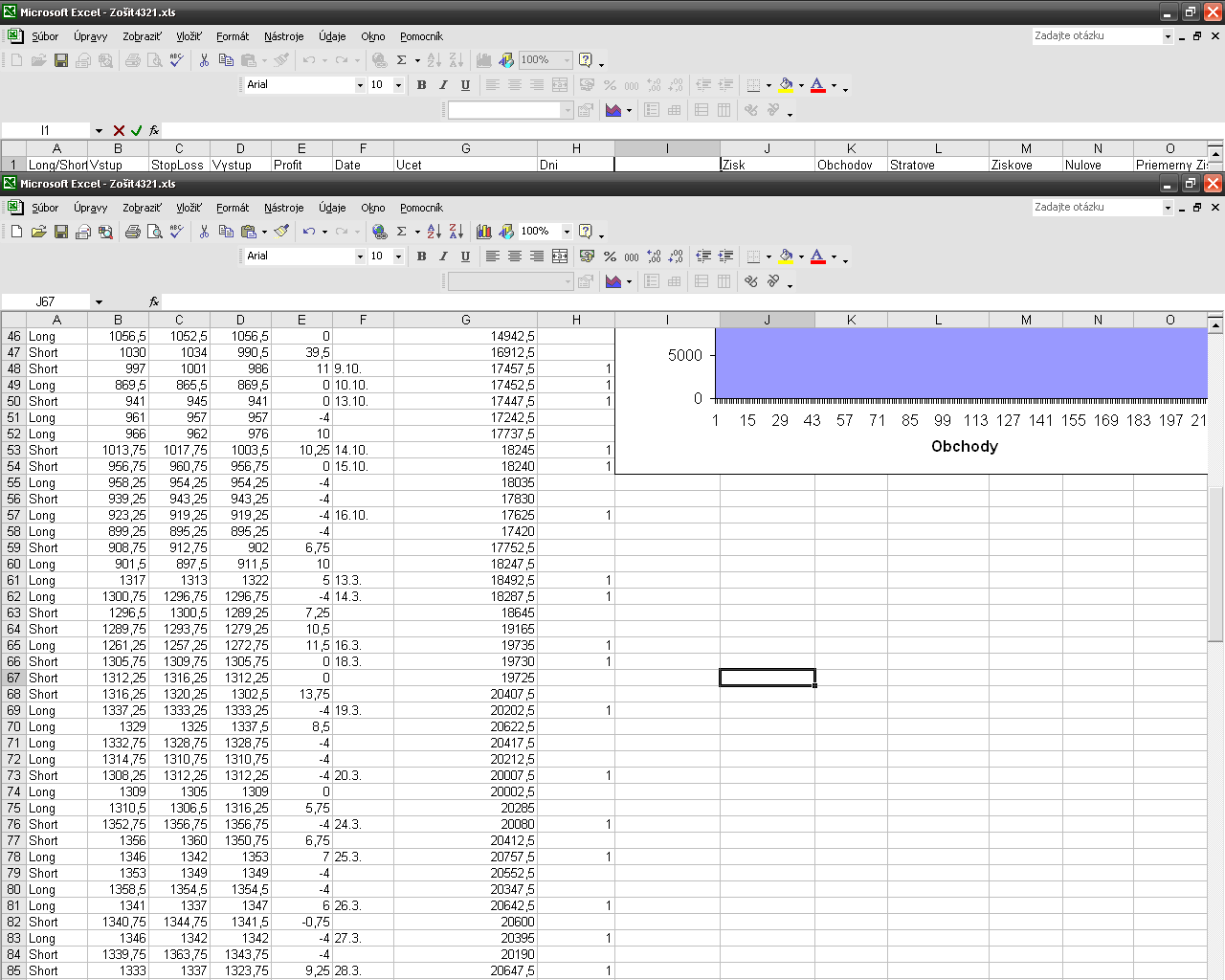The height and width of the screenshot is (980, 1225).
Task: Click chart axis title 'Obchody'
Action: (x=965, y=446)
